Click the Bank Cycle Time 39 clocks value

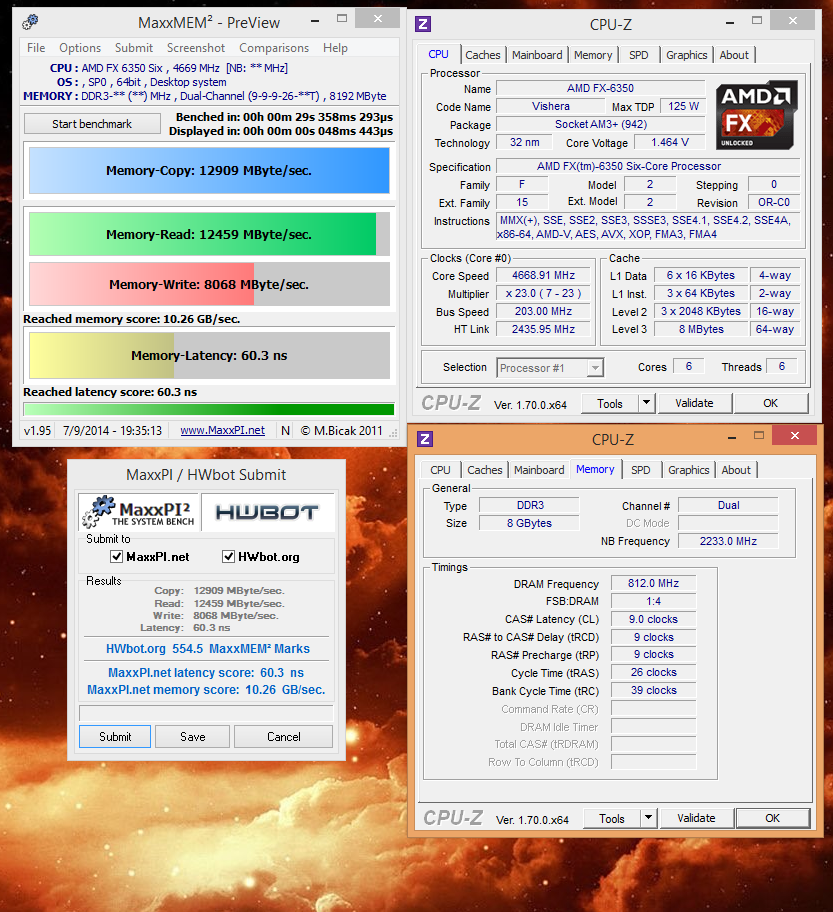[x=653, y=690]
